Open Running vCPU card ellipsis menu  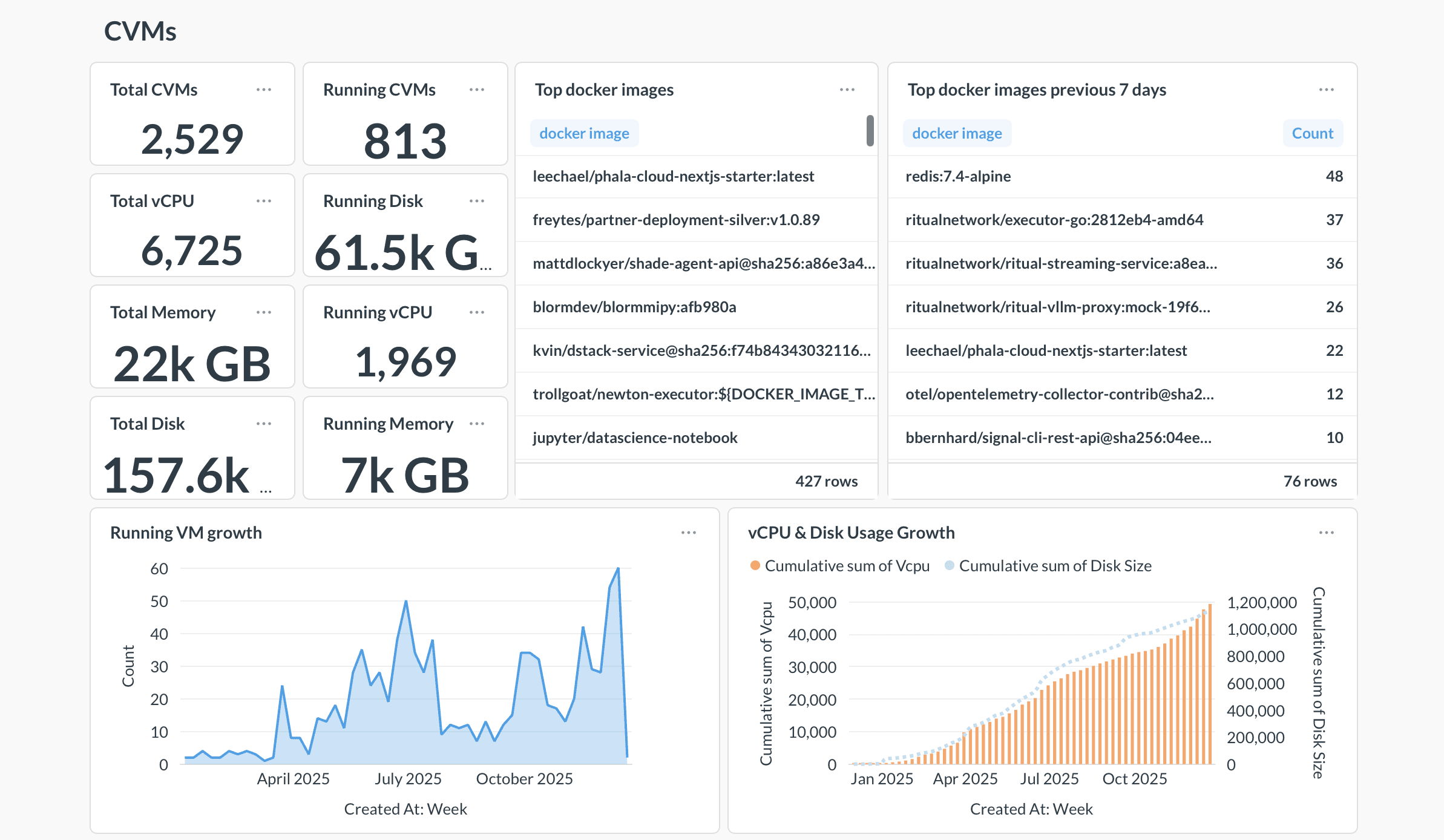point(477,312)
